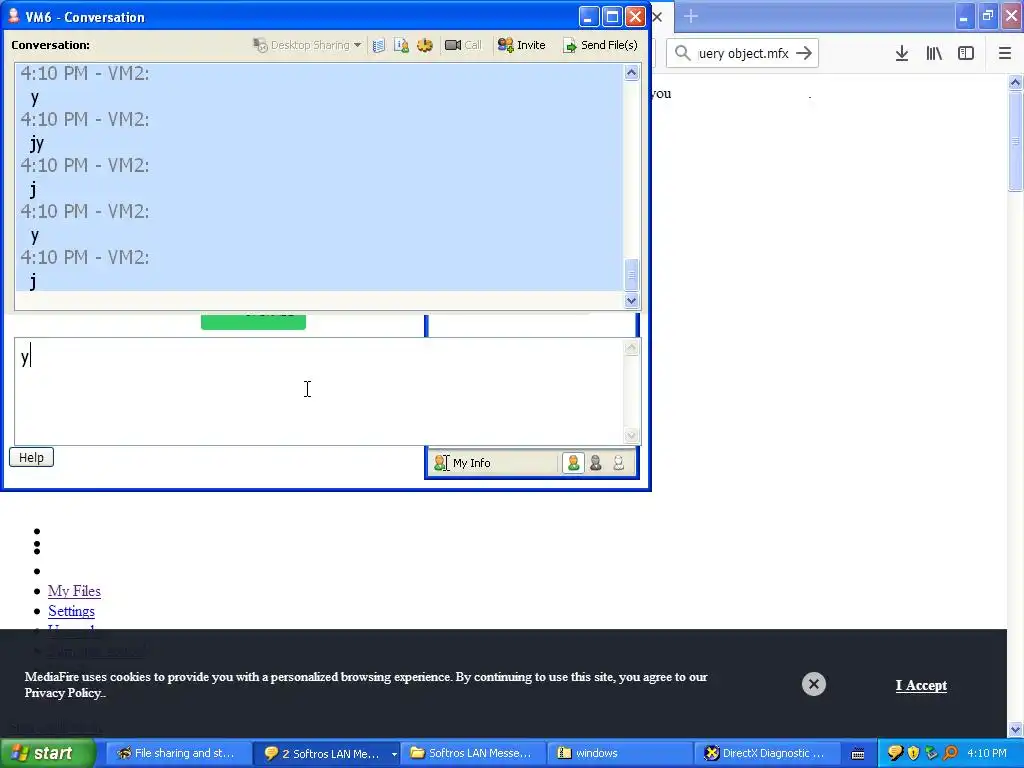Click the gear-shaped icon in conversation toolbar

pyautogui.click(x=425, y=45)
